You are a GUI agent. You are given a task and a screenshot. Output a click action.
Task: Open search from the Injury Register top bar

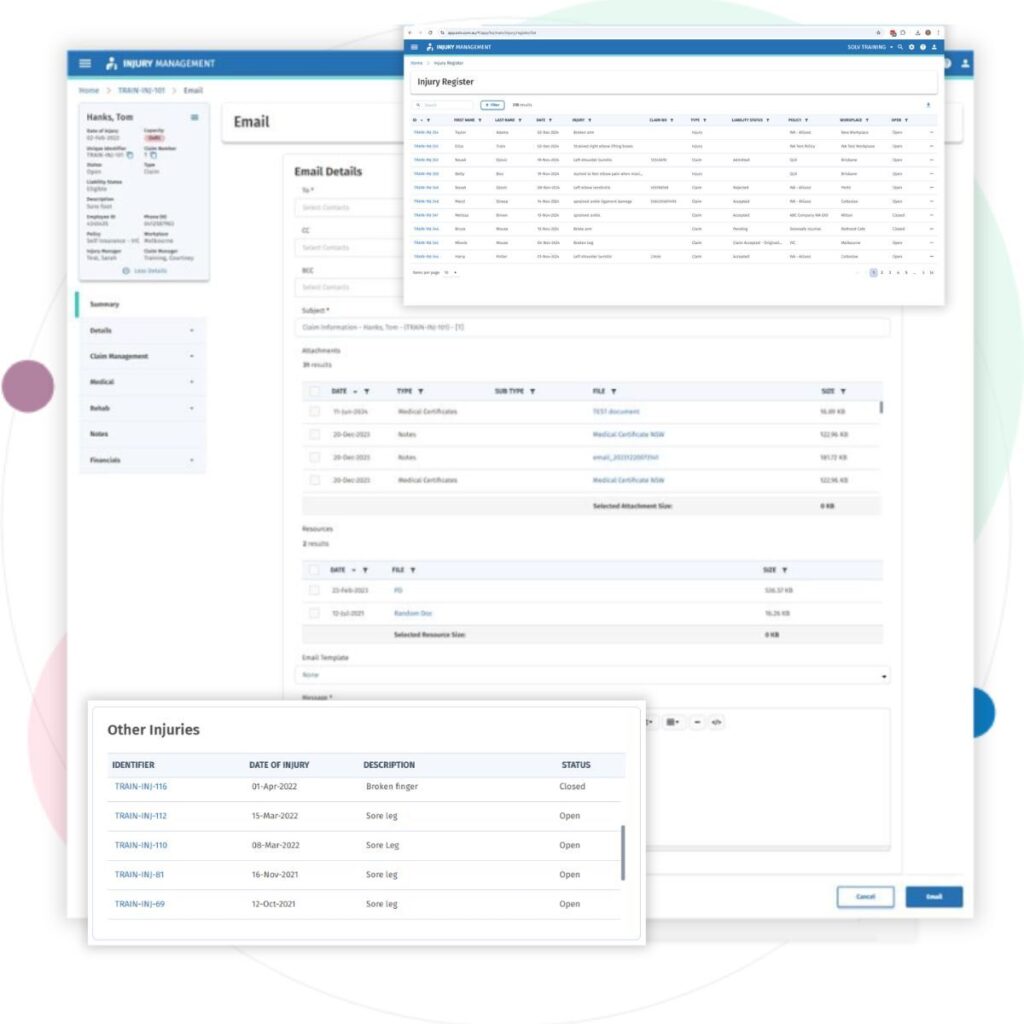[900, 47]
